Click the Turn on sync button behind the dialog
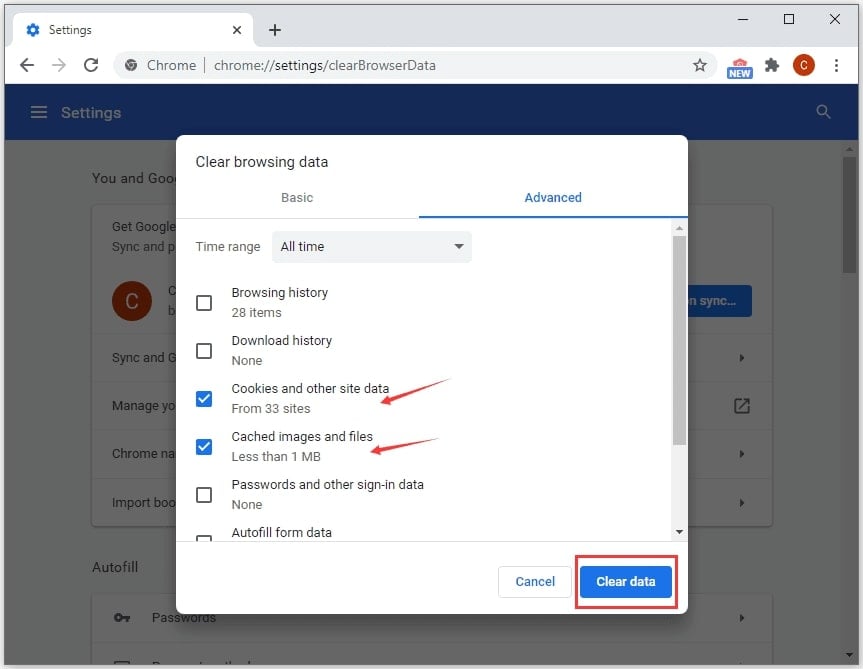863x669 pixels. click(719, 301)
